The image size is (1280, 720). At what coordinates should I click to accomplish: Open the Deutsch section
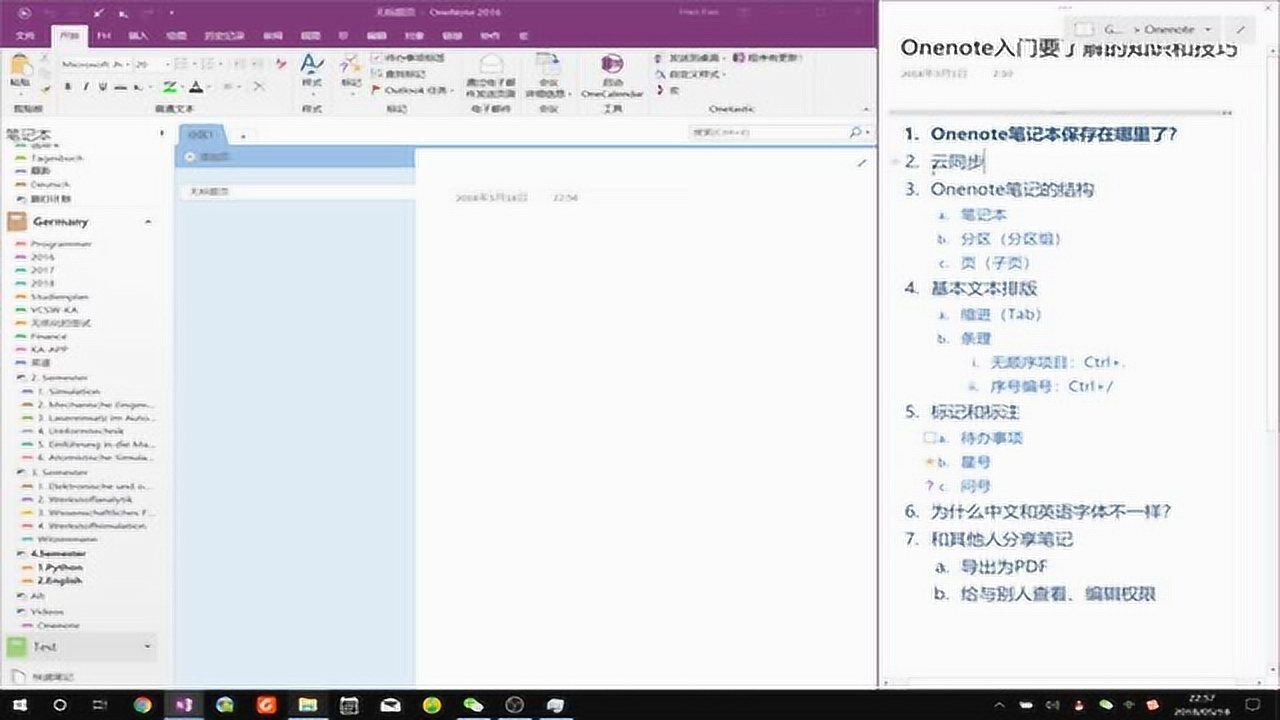tap(50, 185)
